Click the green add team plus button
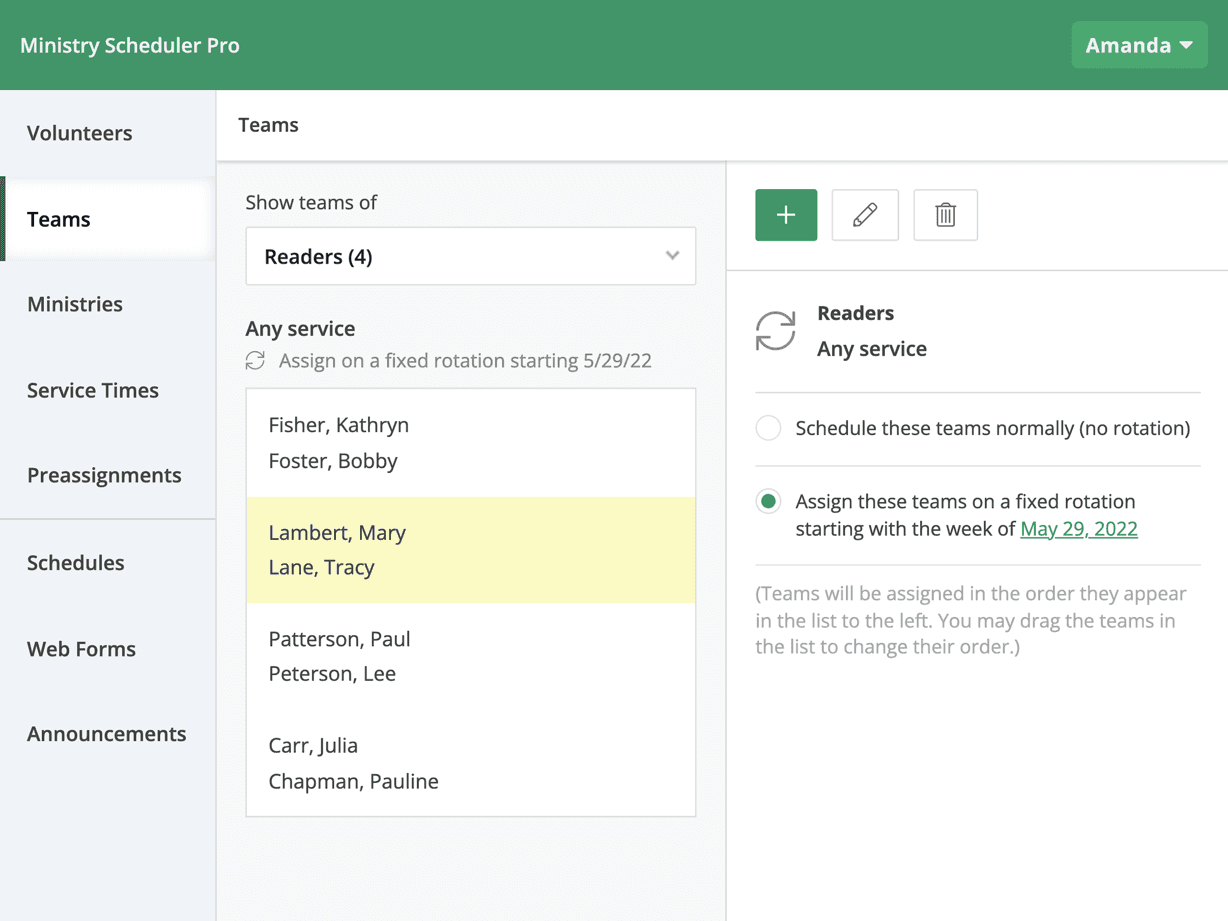 (786, 215)
